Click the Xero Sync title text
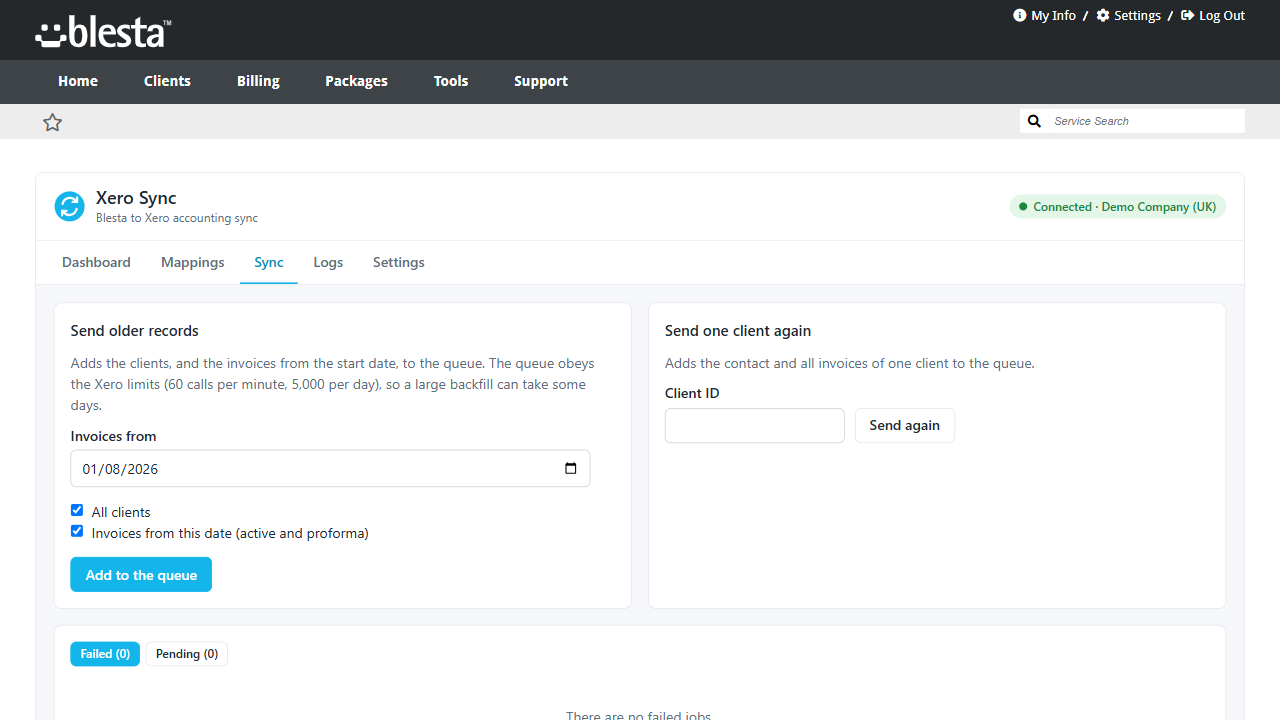The image size is (1280, 720). 136,198
